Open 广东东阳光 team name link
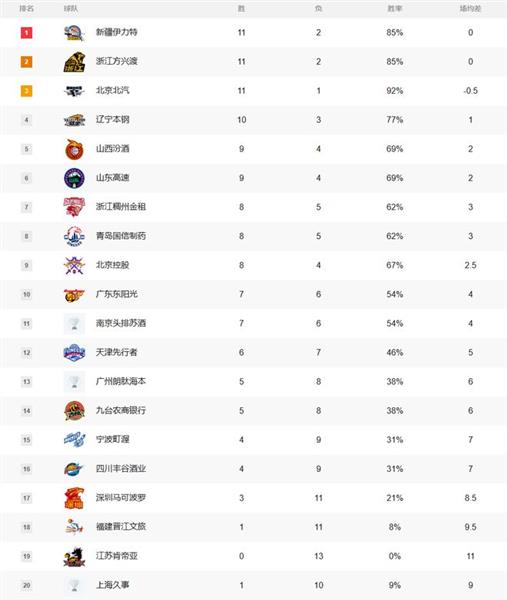The width and height of the screenshot is (507, 600). click(x=117, y=294)
